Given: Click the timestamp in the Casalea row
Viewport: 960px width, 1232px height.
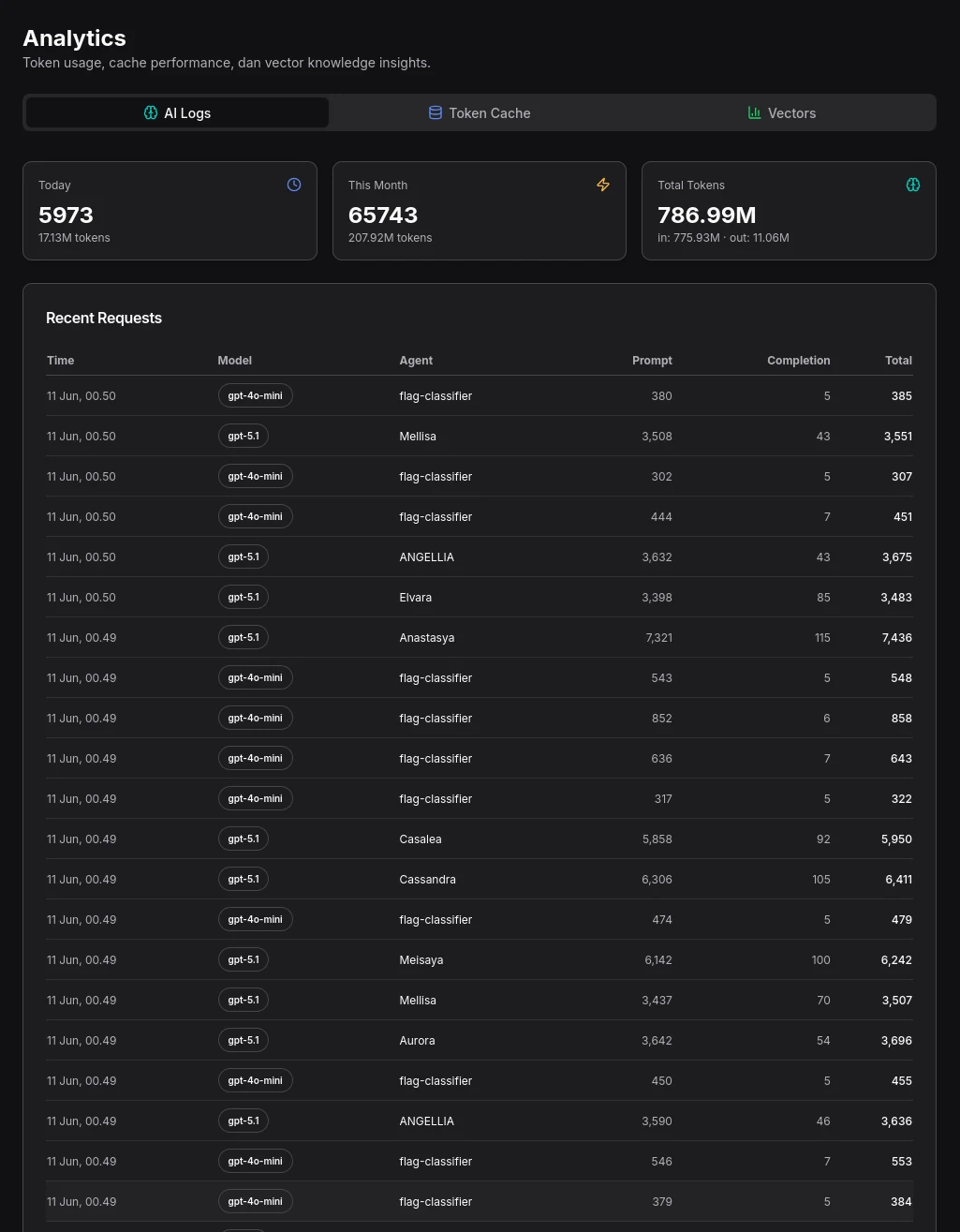Looking at the screenshot, I should coord(81,839).
